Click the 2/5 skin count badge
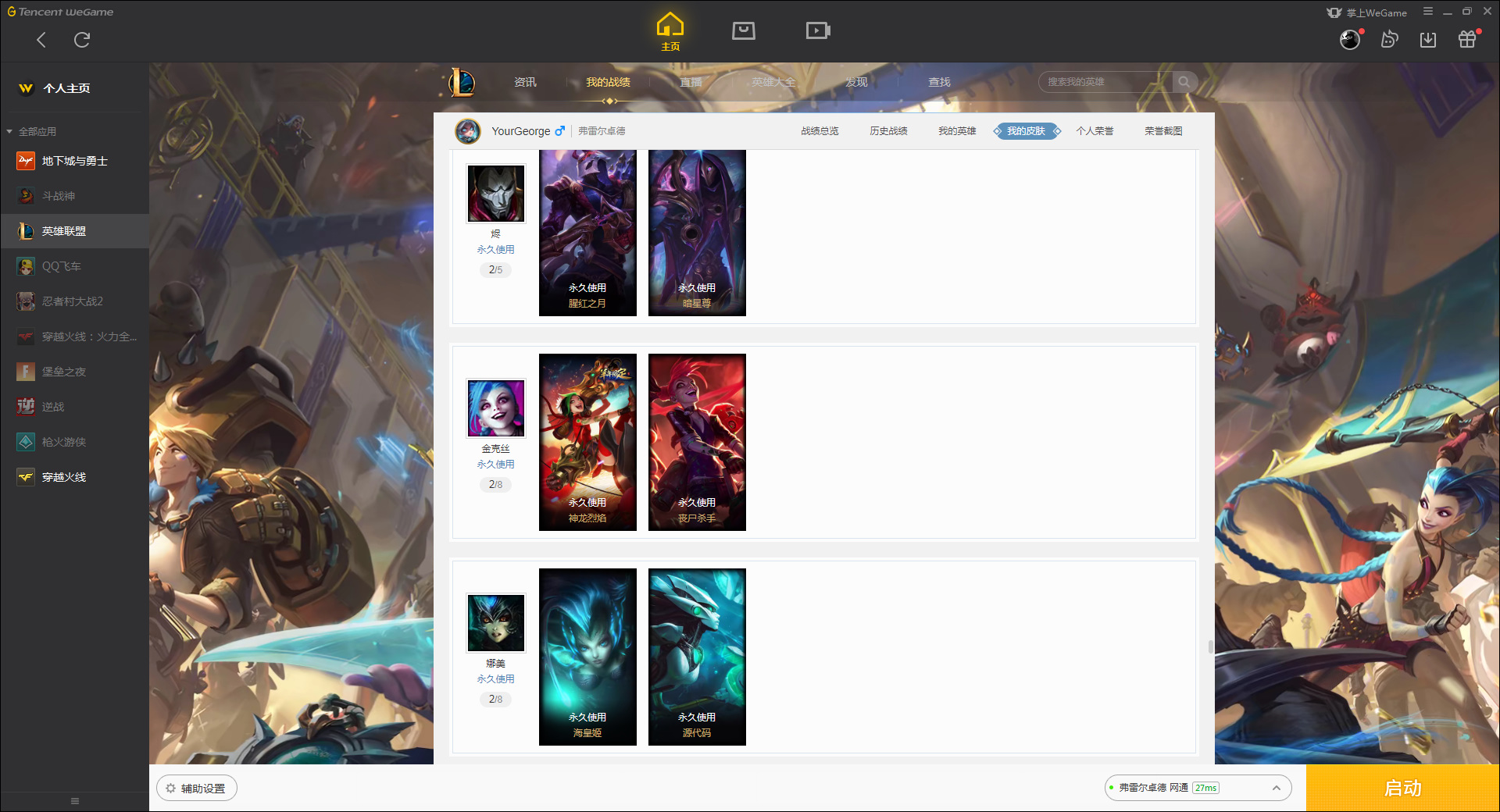Image resolution: width=1500 pixels, height=812 pixels. (x=495, y=269)
